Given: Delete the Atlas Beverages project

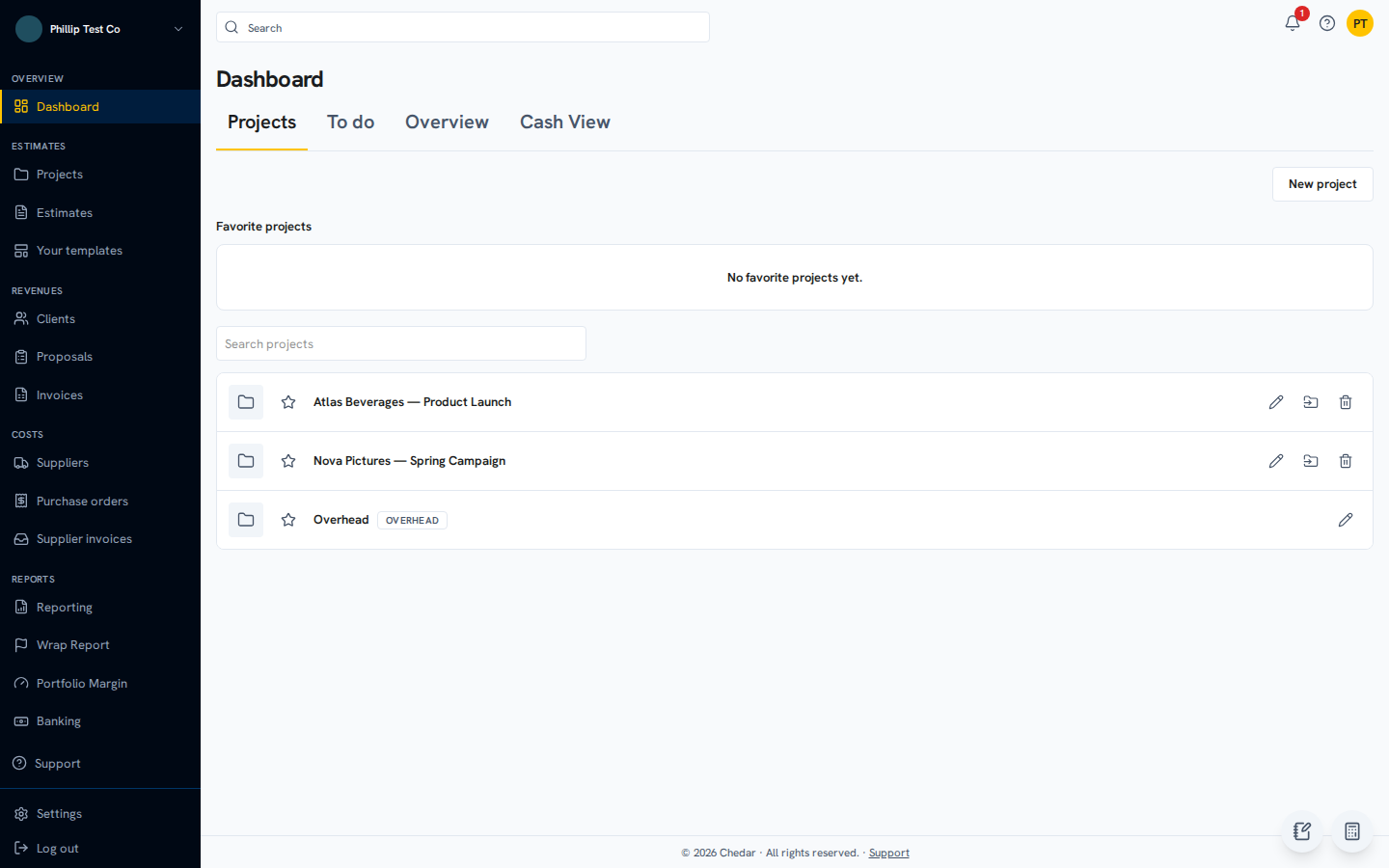Looking at the screenshot, I should point(1346,402).
